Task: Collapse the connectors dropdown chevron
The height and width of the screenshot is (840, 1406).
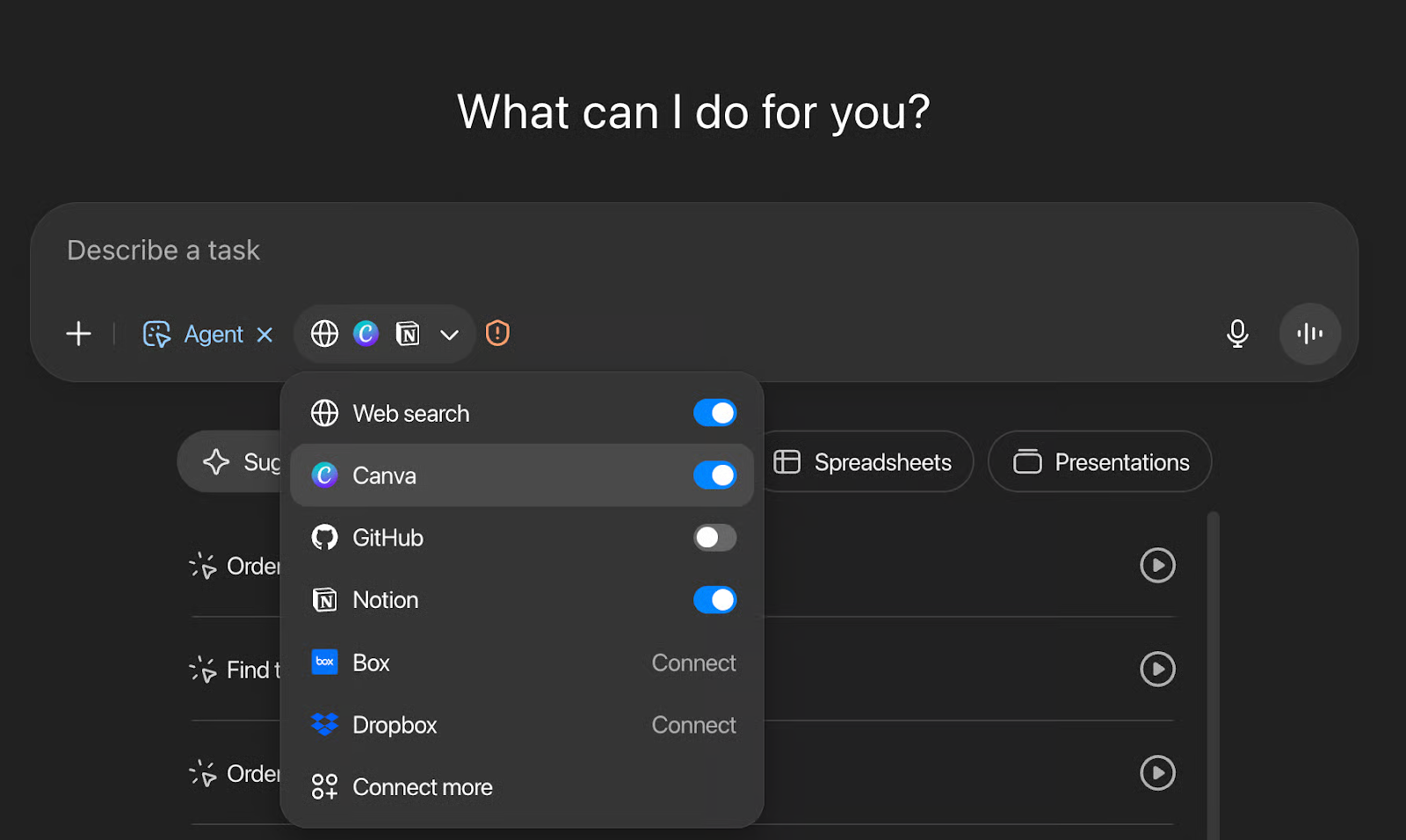Action: pos(449,335)
